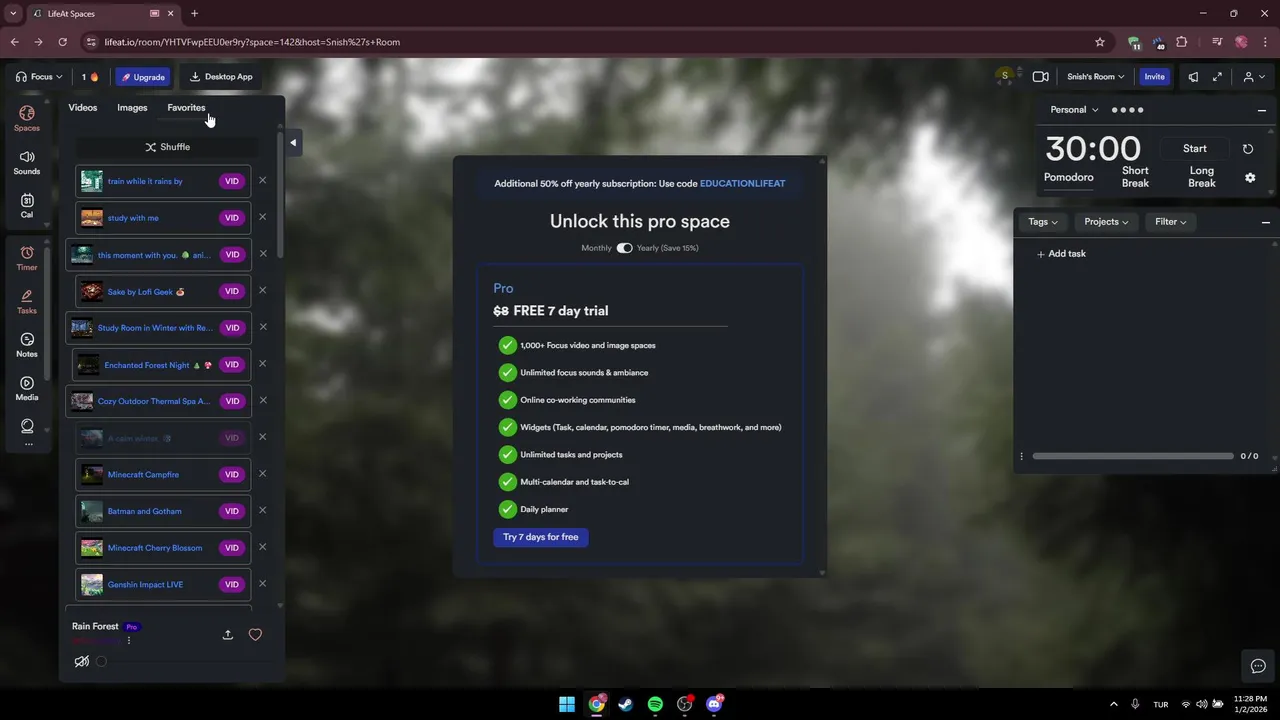The width and height of the screenshot is (1280, 720).
Task: Share Rain Forest space via upload icon
Action: (x=228, y=635)
